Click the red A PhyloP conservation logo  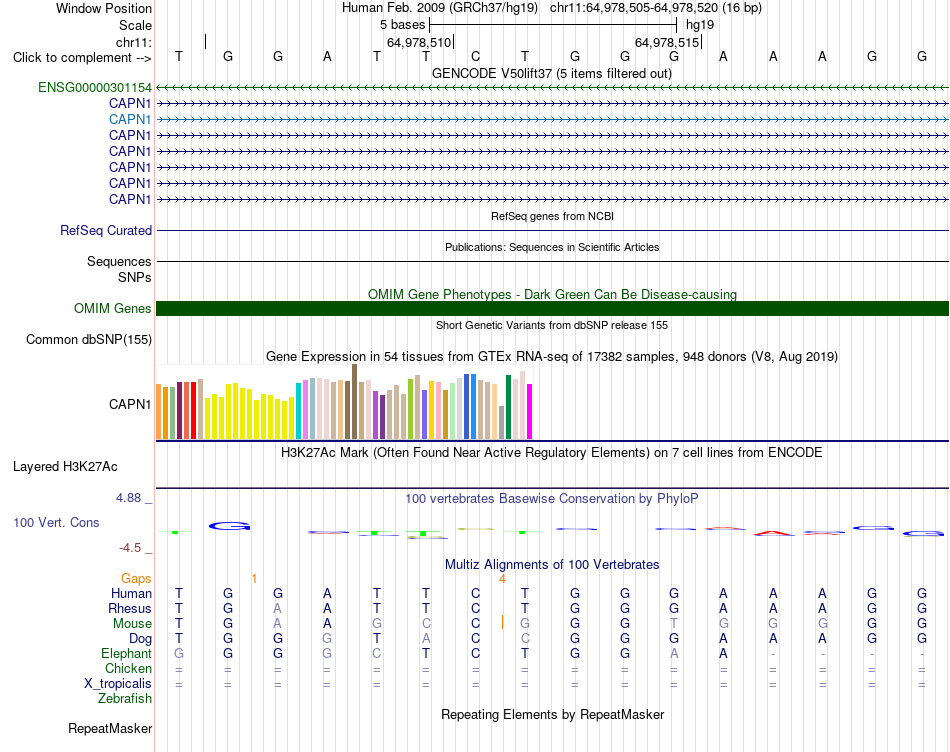click(x=773, y=533)
